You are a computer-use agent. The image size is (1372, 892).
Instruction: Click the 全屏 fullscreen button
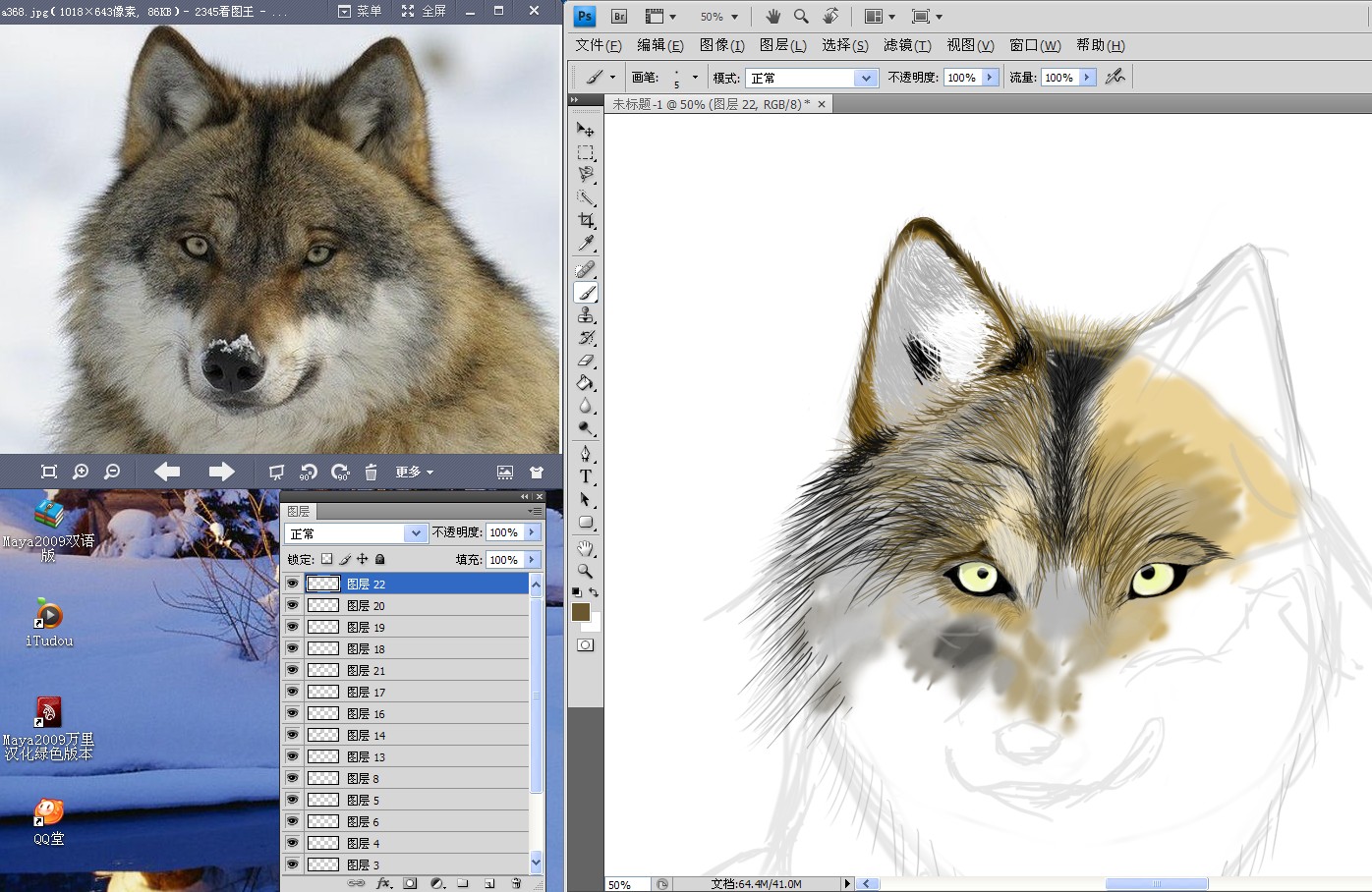424,11
